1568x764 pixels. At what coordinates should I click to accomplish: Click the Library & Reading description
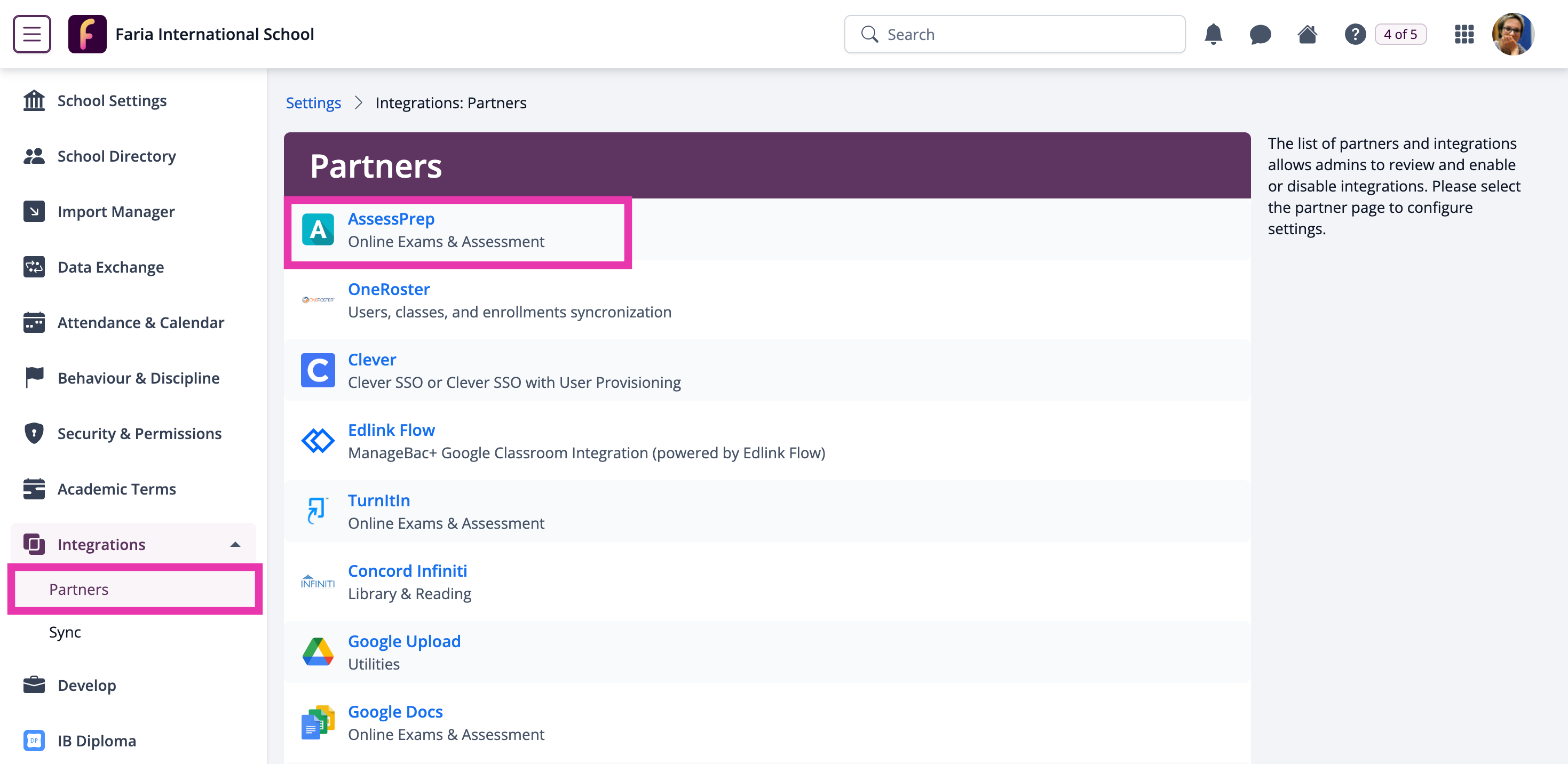pos(410,594)
